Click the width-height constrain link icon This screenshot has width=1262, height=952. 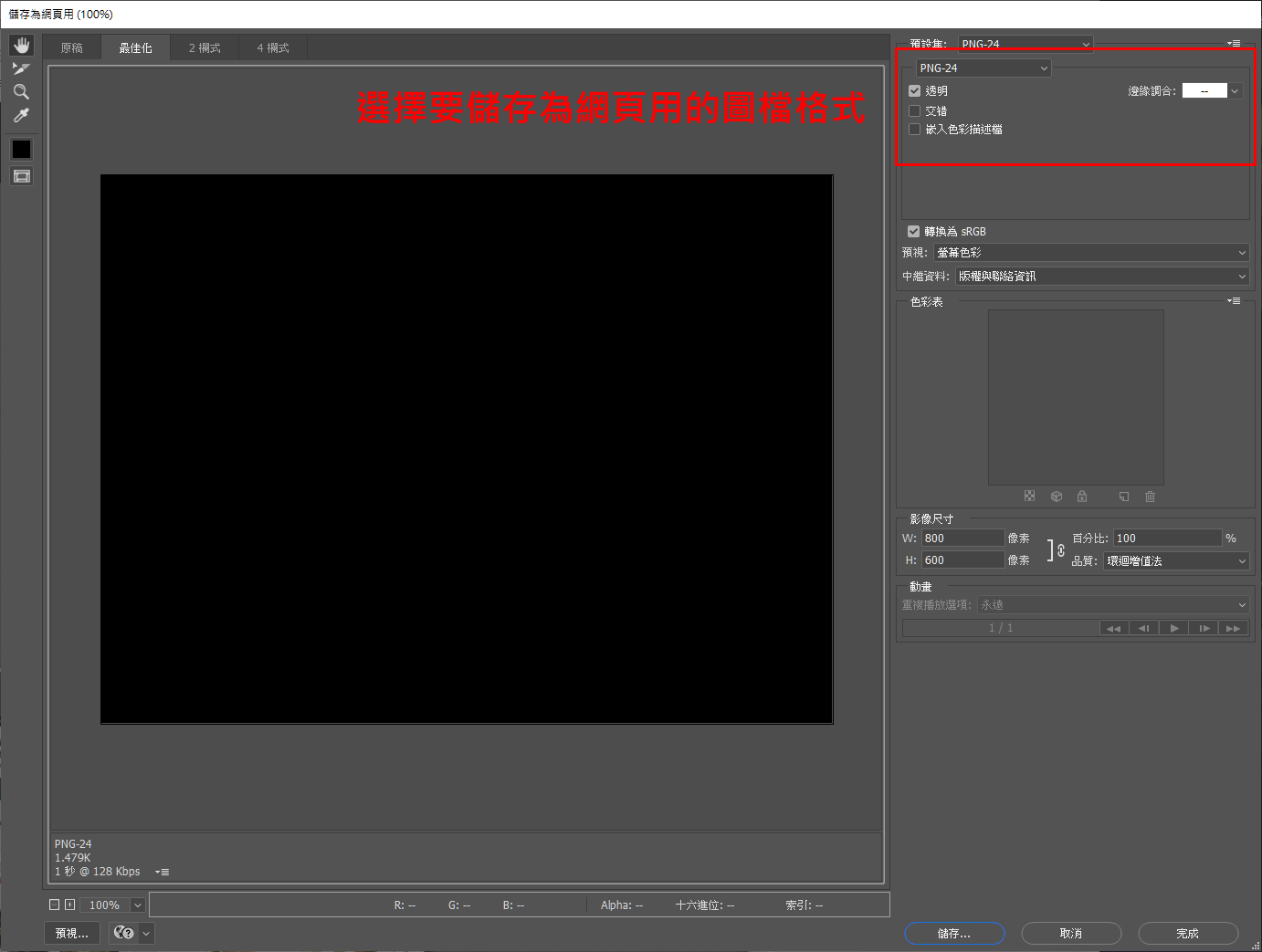[1060, 550]
